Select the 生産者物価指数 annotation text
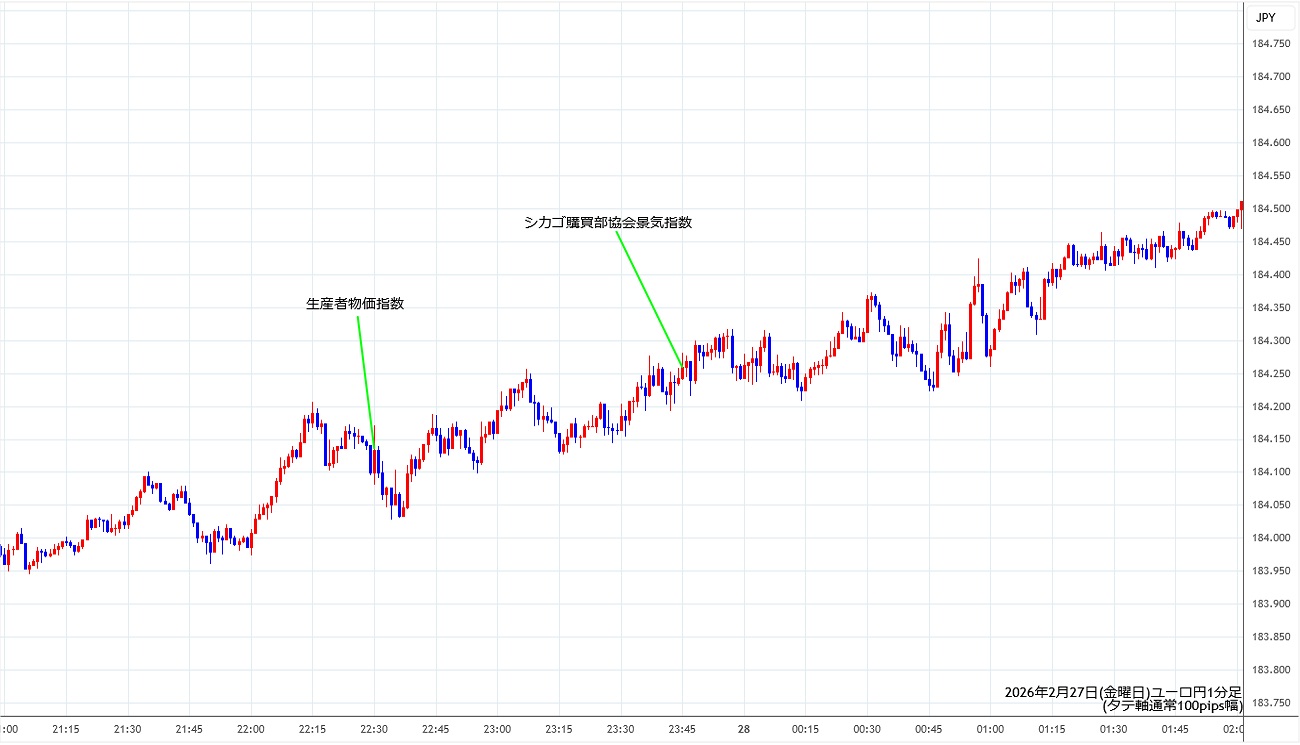Image resolution: width=1300 pixels, height=745 pixels. pyautogui.click(x=355, y=304)
